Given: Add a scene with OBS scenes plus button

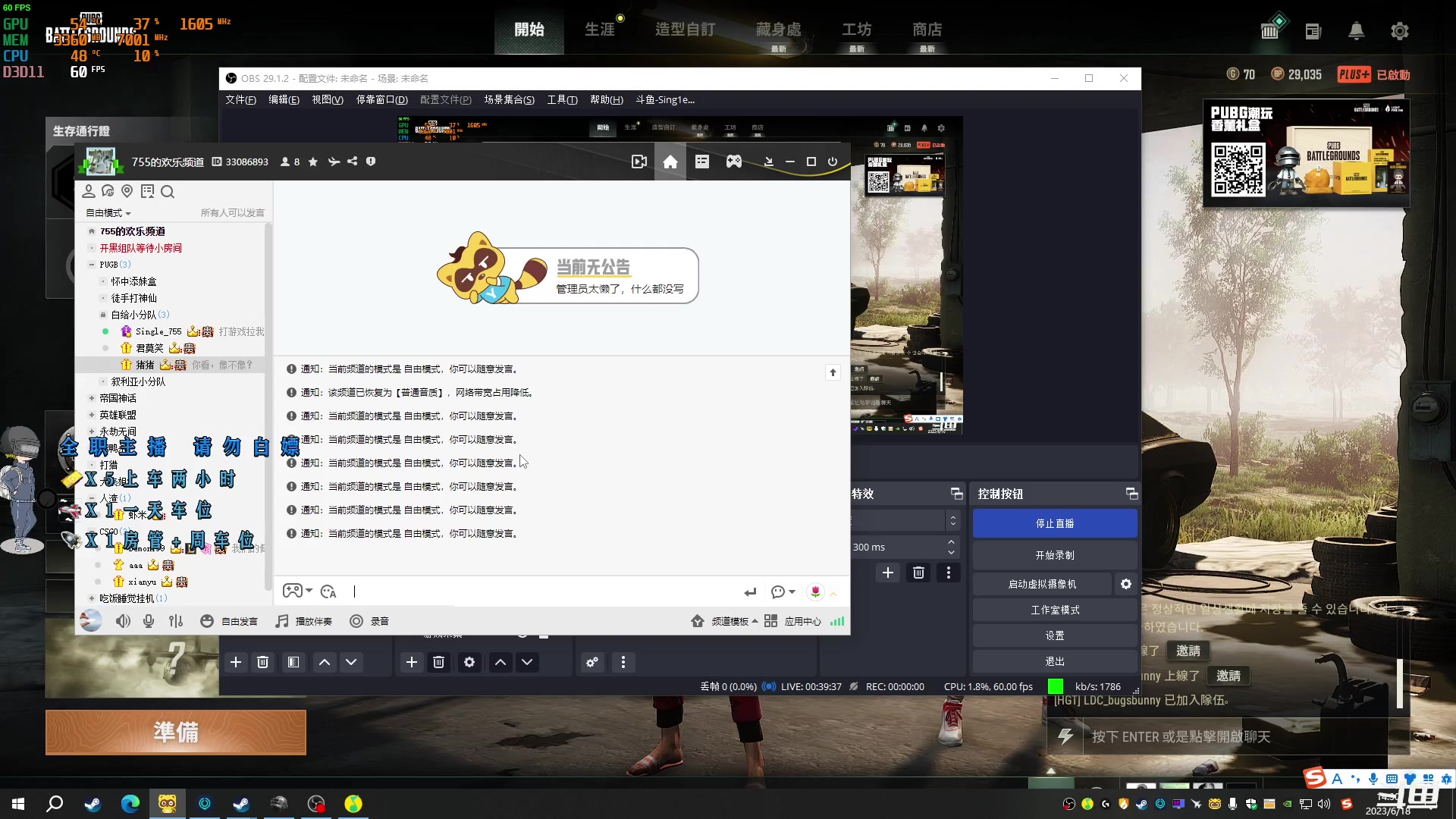Looking at the screenshot, I should 236,662.
